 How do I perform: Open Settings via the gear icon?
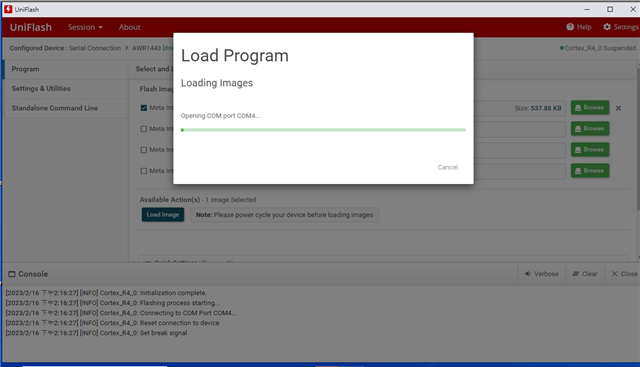(x=607, y=27)
